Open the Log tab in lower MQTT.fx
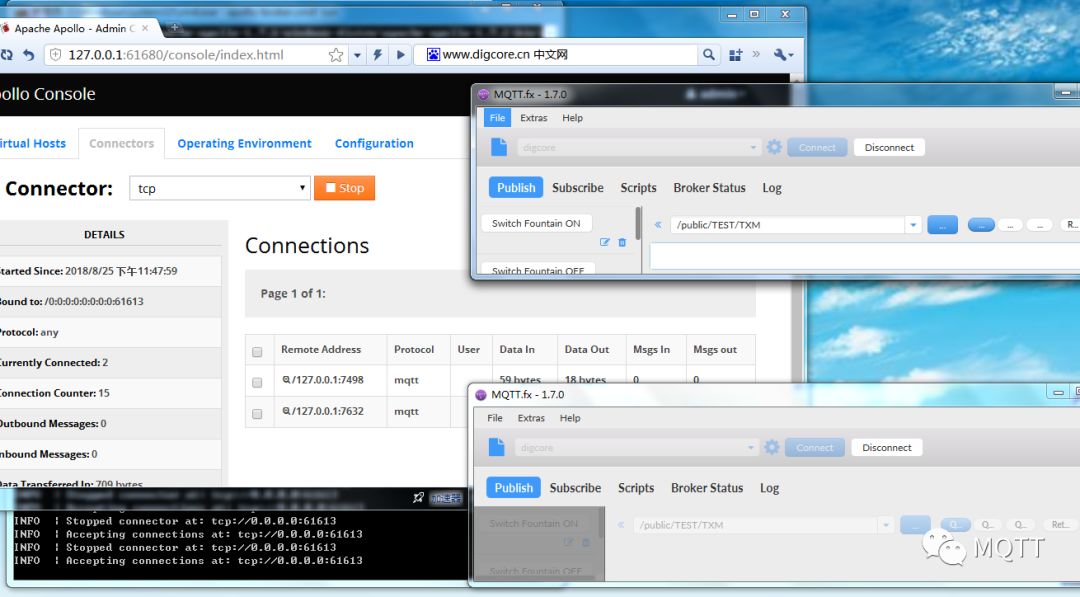 769,488
